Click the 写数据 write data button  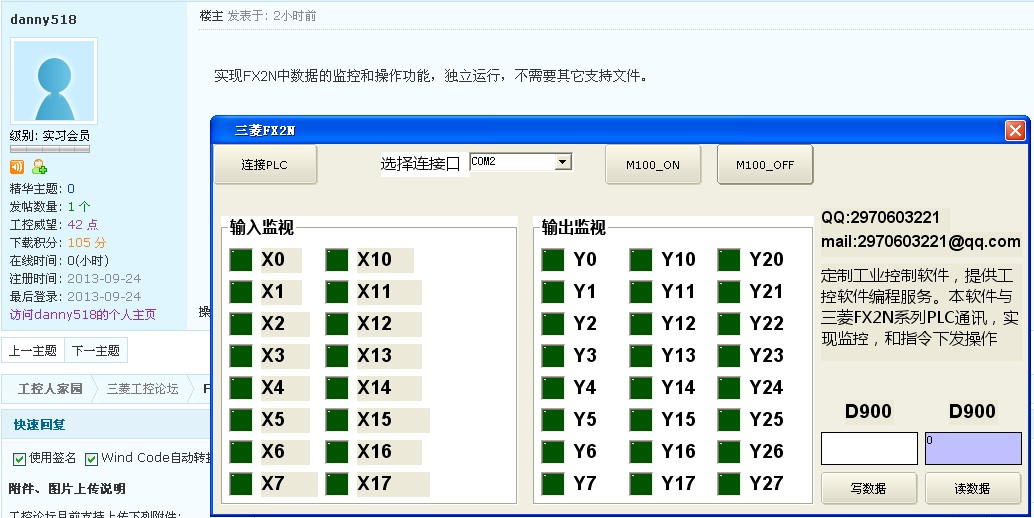[869, 489]
